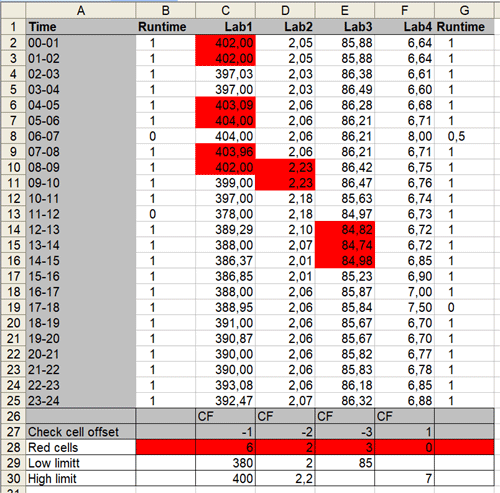The image size is (500, 493).
Task: Select cell 7,00 in Lab4
Action: [x=404, y=292]
